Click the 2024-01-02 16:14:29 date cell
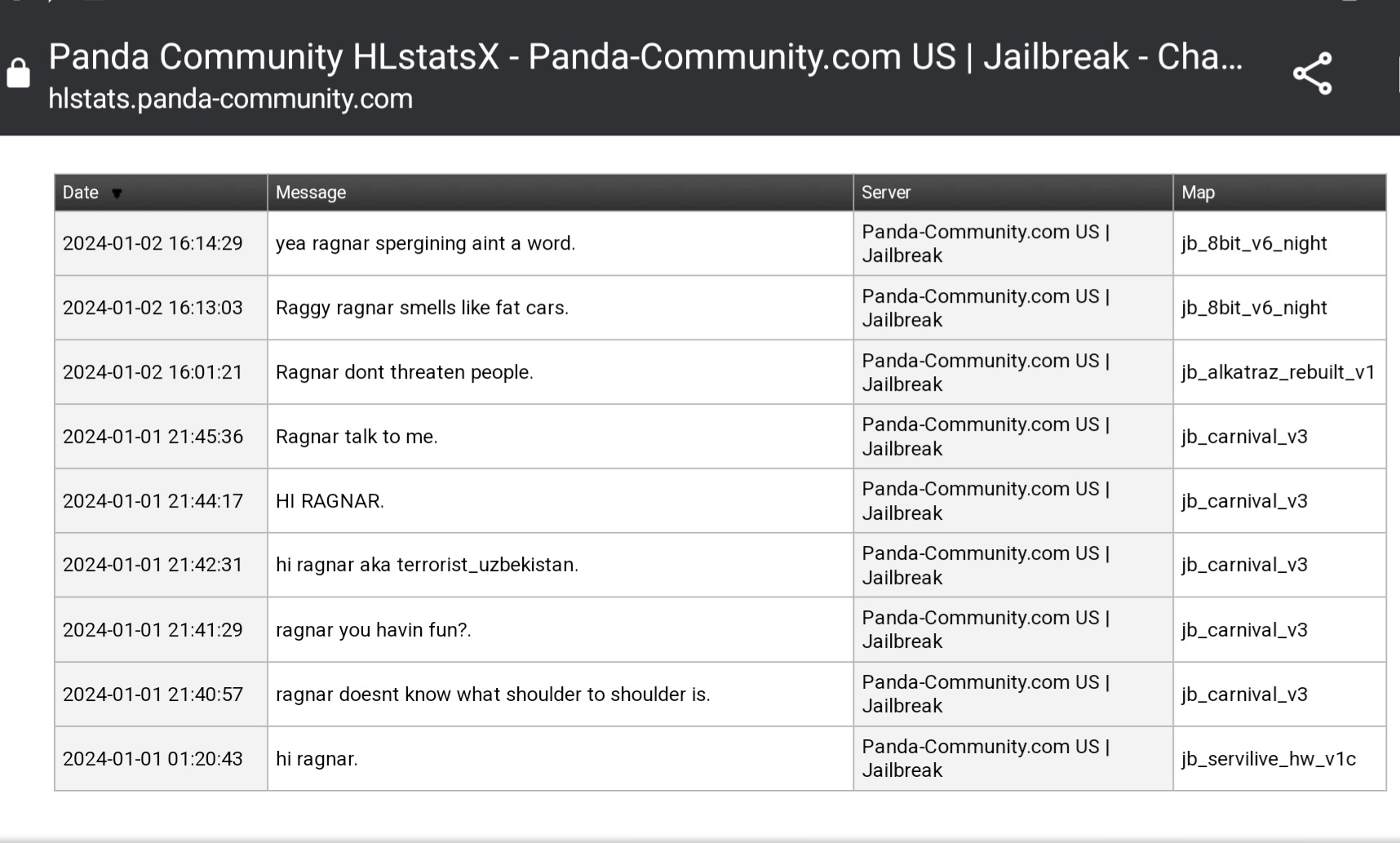Viewport: 1400px width, 843px height. pyautogui.click(x=153, y=243)
